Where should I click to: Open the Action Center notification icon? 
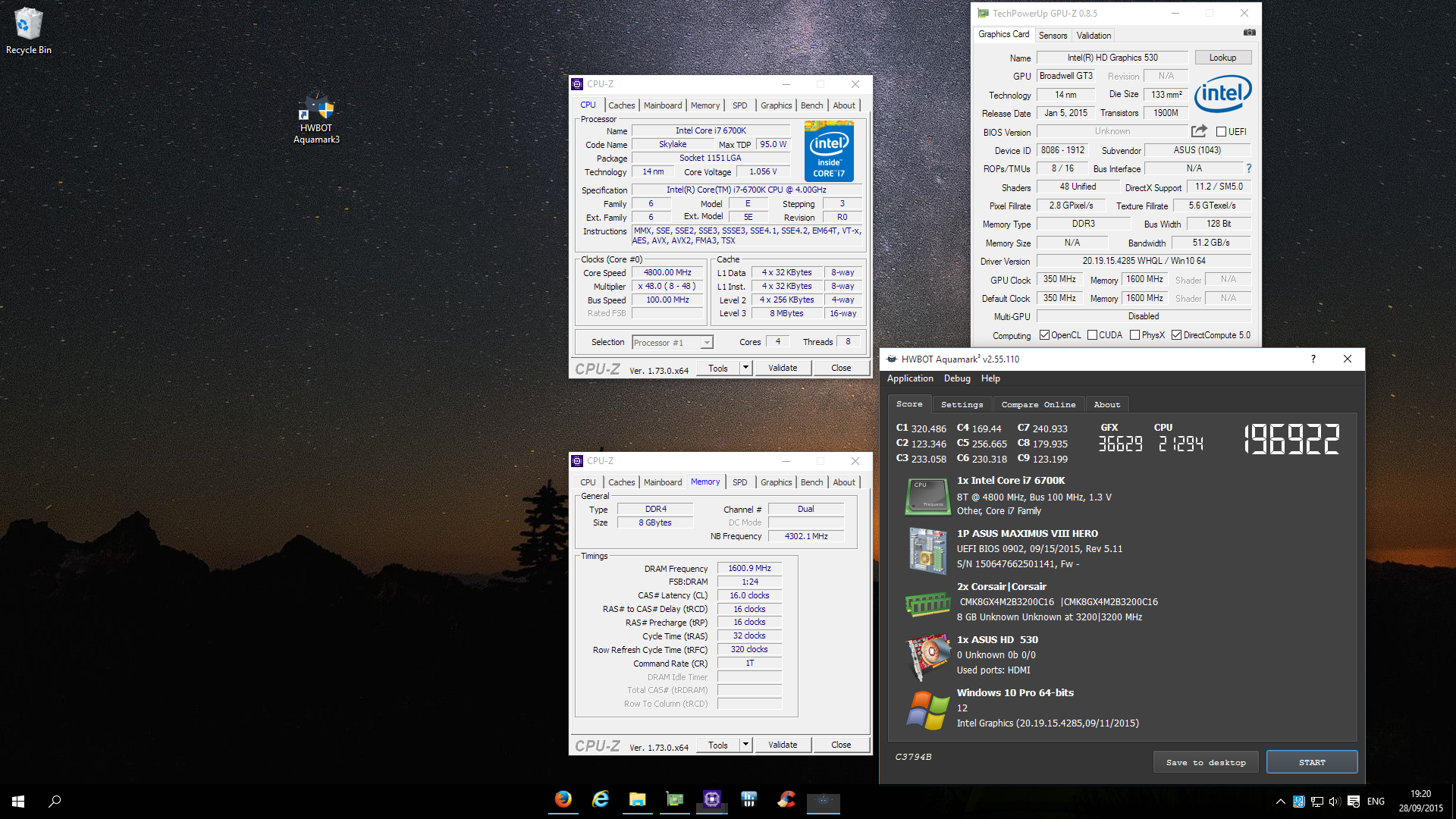(1354, 802)
